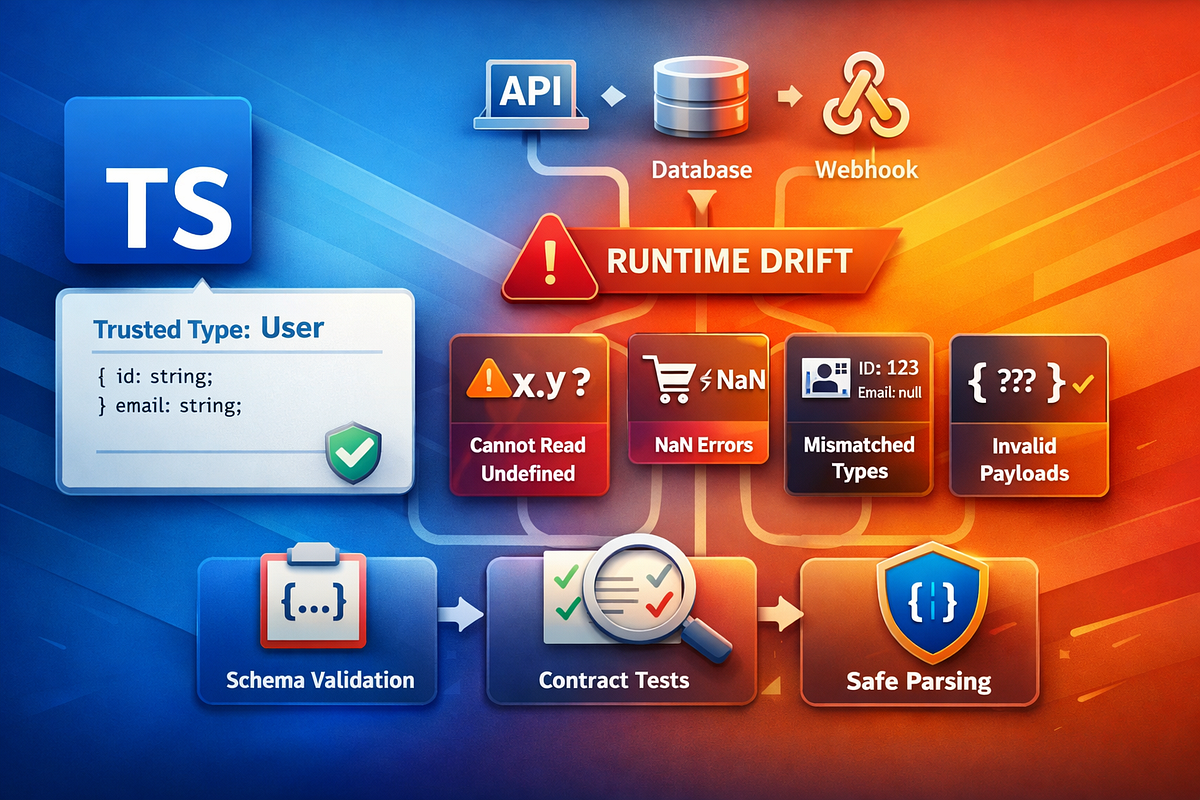Screen dimensions: 1200x800
Task: Click the arrow between Contract Tests and Safe Parsing
Action: pos(781,613)
